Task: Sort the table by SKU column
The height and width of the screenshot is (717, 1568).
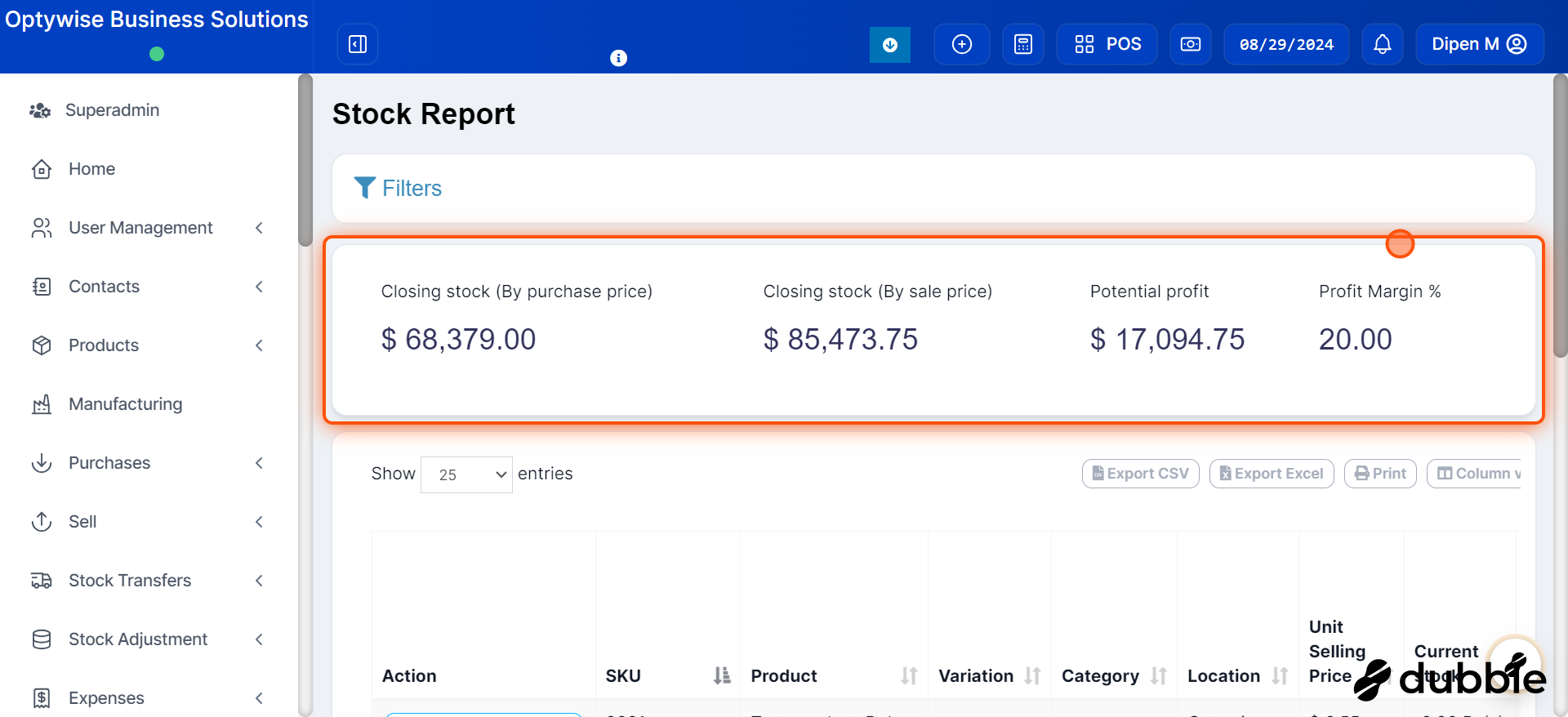Action: [x=668, y=676]
